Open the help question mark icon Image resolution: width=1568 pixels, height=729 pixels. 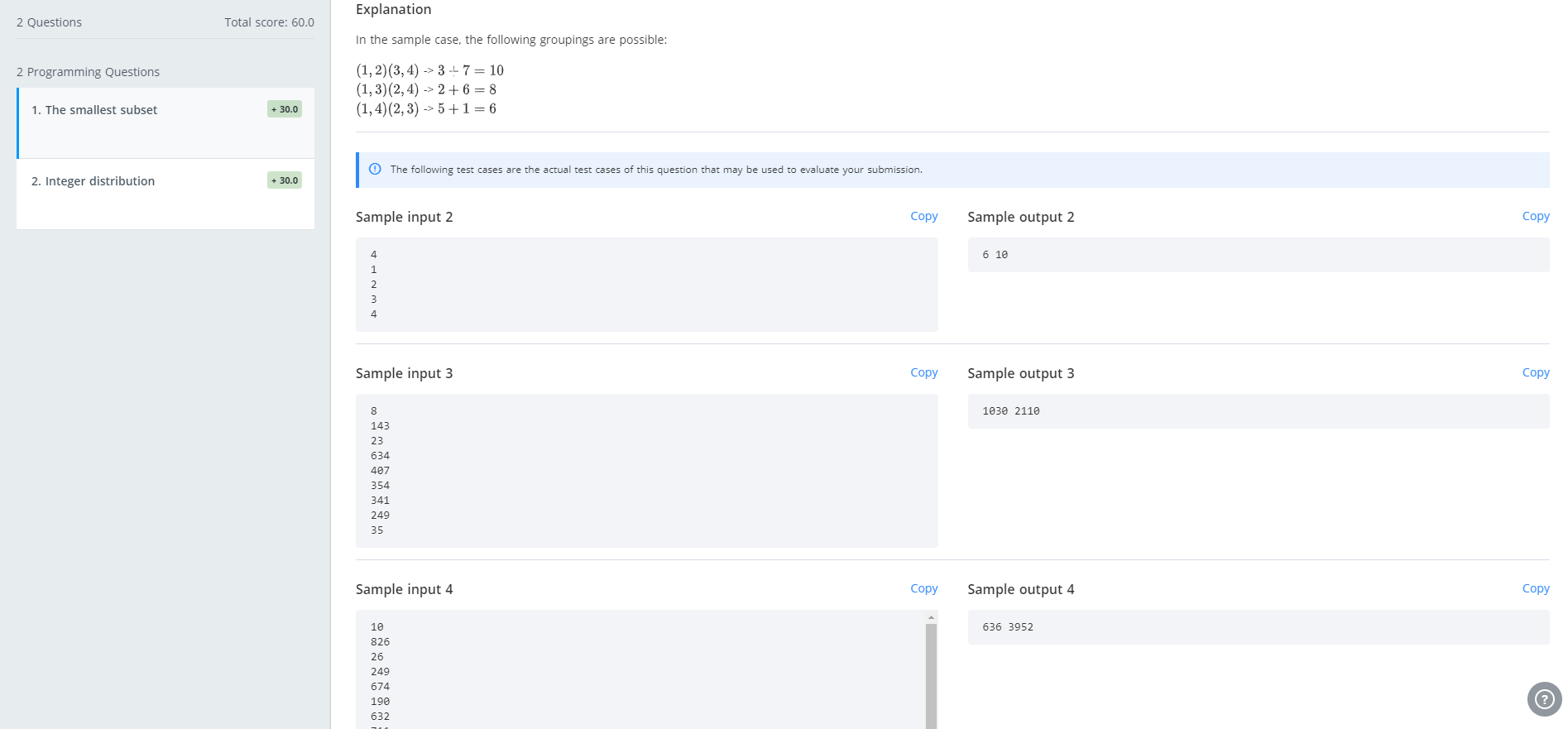(1544, 699)
